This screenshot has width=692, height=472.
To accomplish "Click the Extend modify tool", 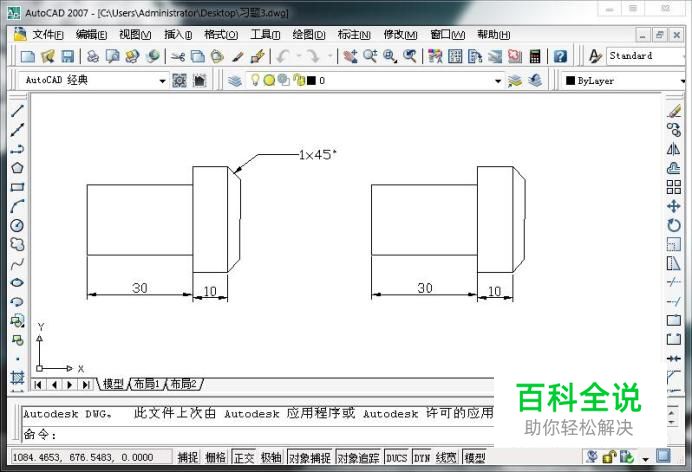I will (673, 302).
